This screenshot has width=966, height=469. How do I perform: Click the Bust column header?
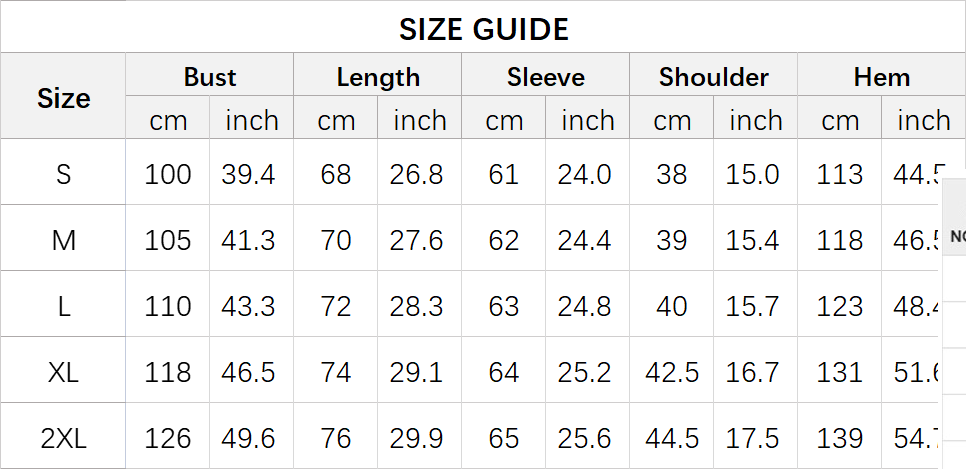209,77
